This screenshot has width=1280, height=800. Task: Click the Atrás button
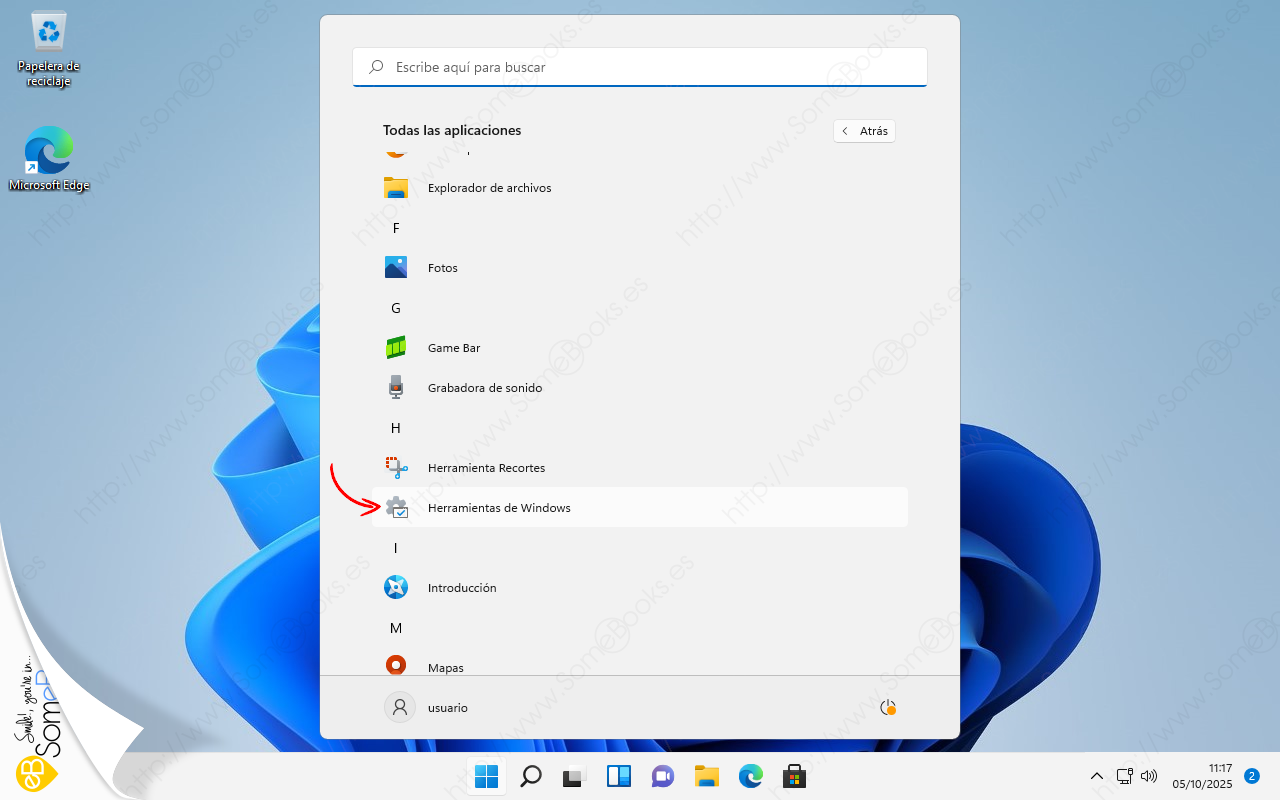[x=864, y=131]
